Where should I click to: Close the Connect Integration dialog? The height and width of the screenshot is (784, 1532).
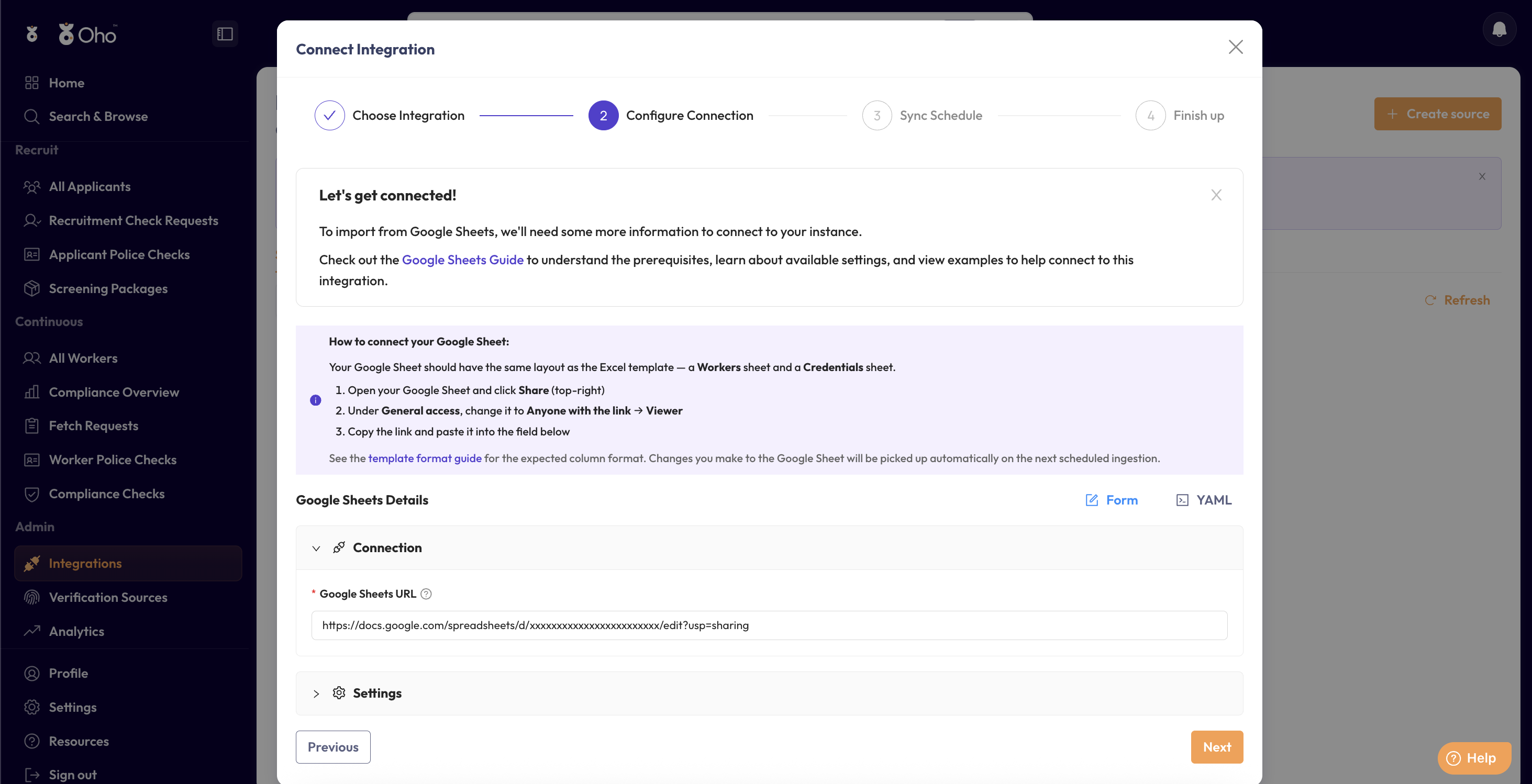[1235, 47]
